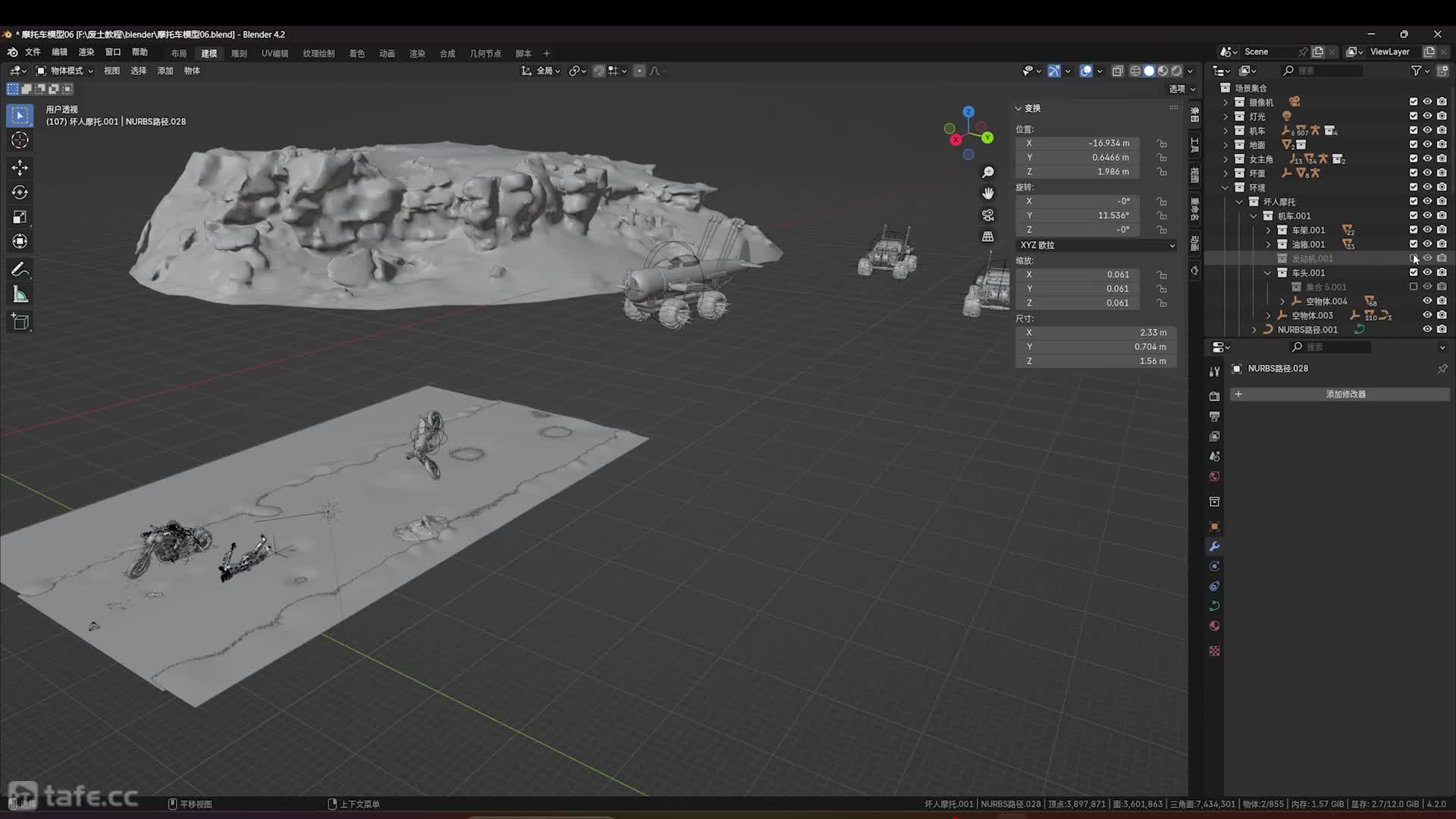Open the Tool settings properties tab
The width and height of the screenshot is (1456, 819).
1214,371
